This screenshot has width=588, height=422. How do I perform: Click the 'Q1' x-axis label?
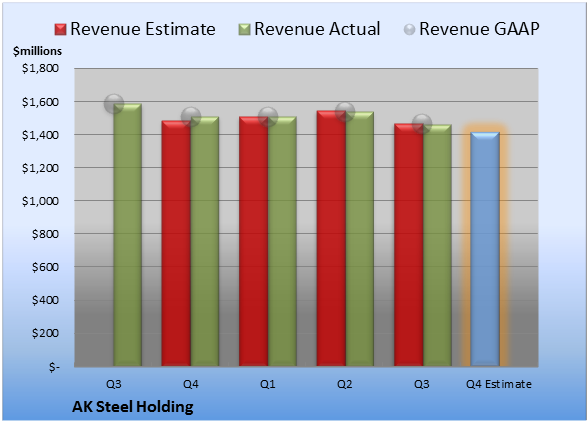[x=268, y=384]
